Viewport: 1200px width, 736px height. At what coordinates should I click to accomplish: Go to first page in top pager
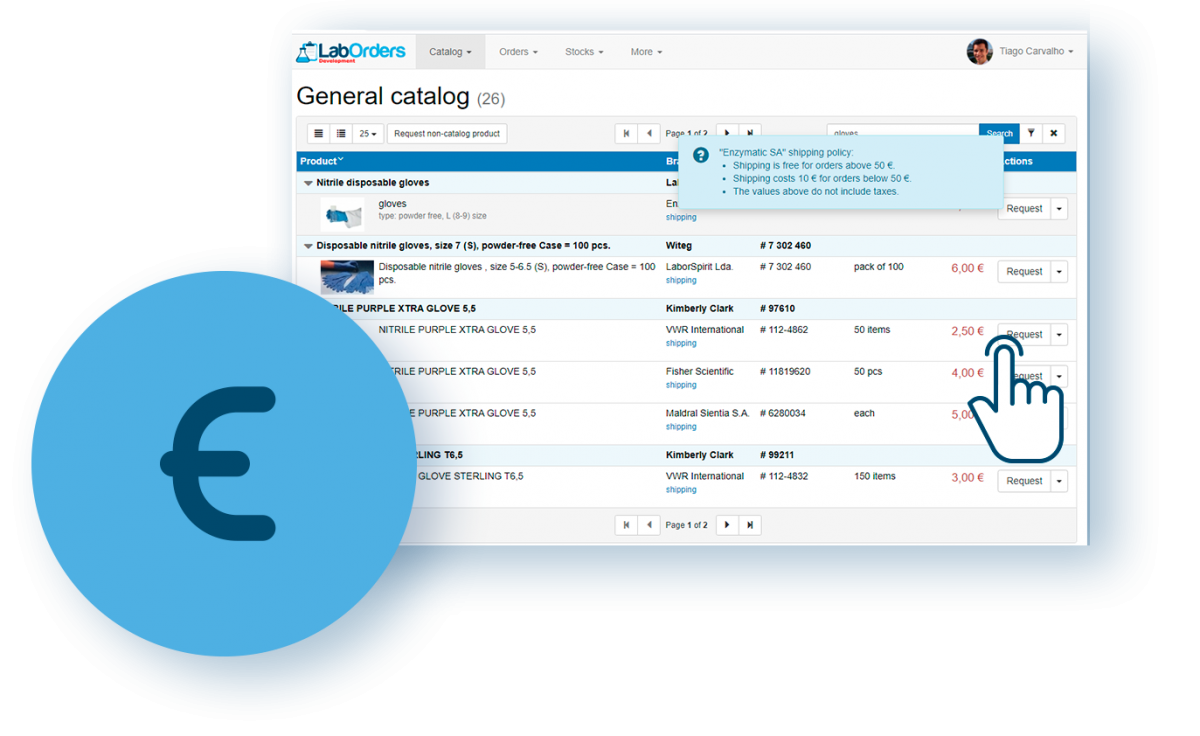click(x=626, y=133)
